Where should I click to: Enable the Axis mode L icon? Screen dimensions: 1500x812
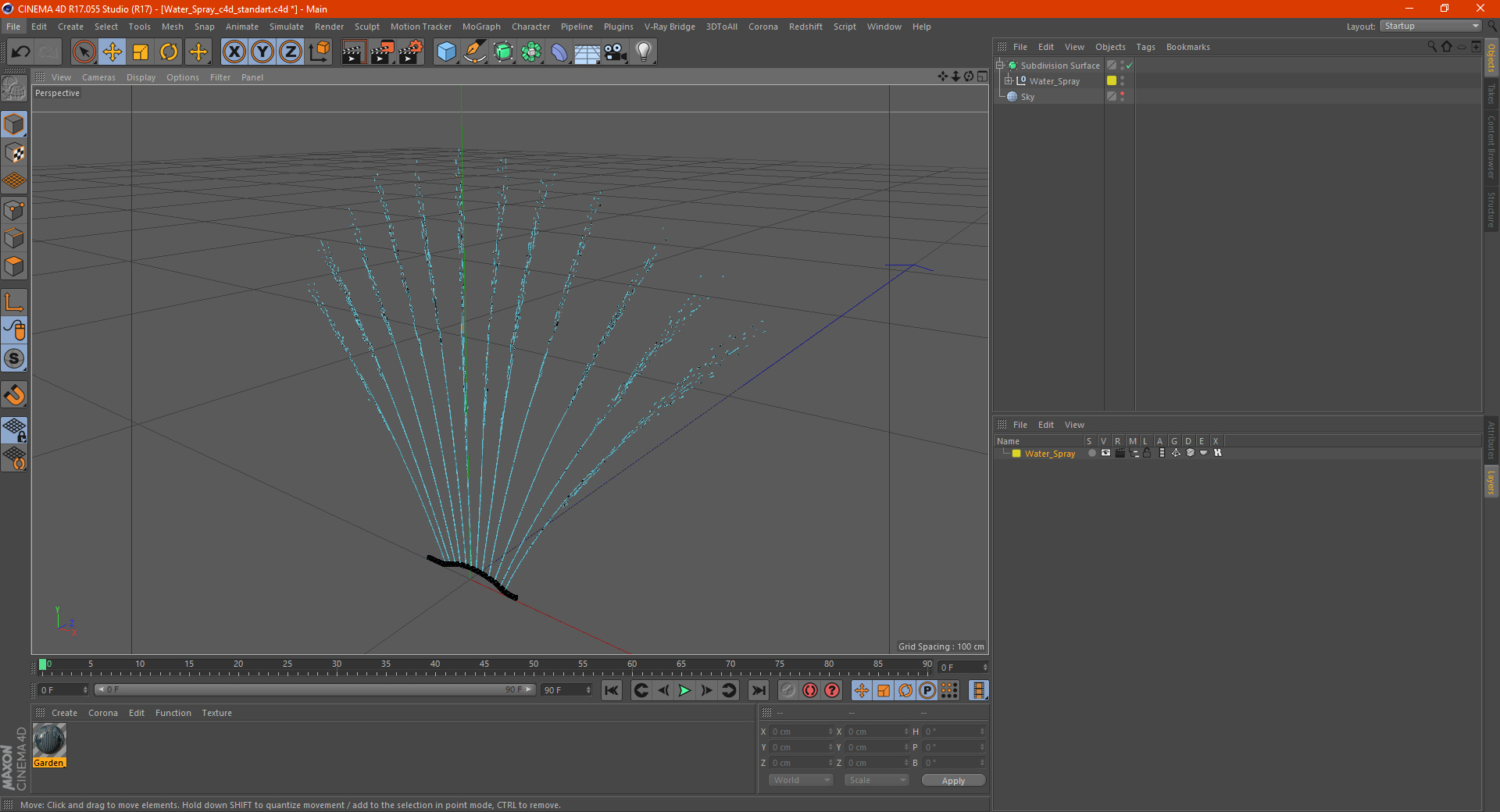(14, 302)
